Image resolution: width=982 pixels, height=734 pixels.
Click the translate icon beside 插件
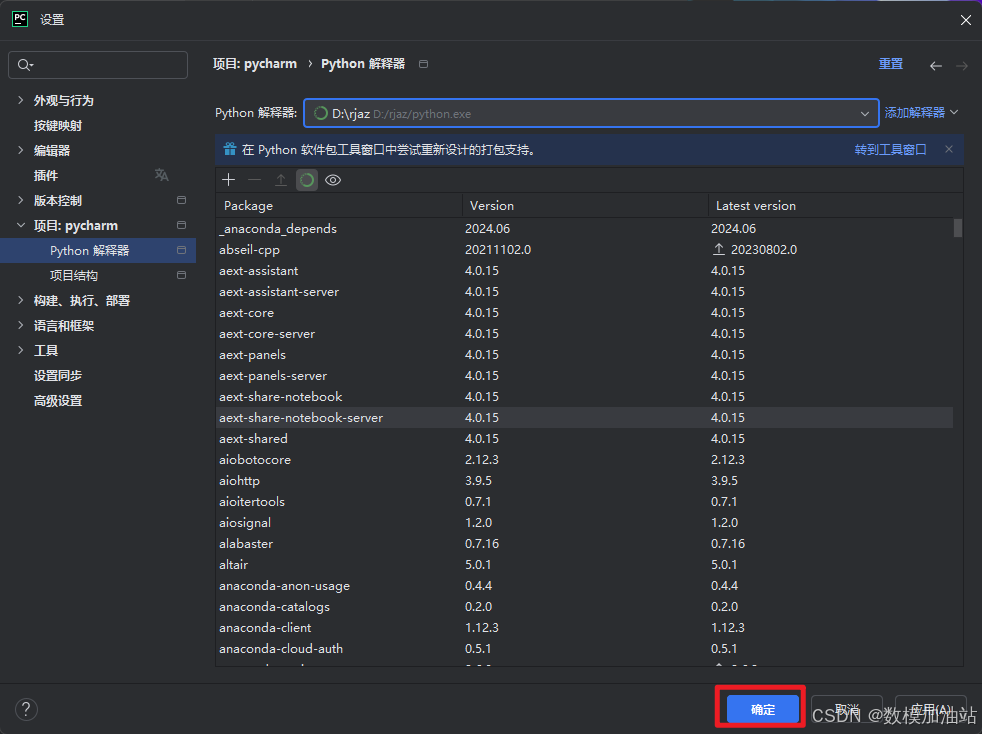coord(162,175)
